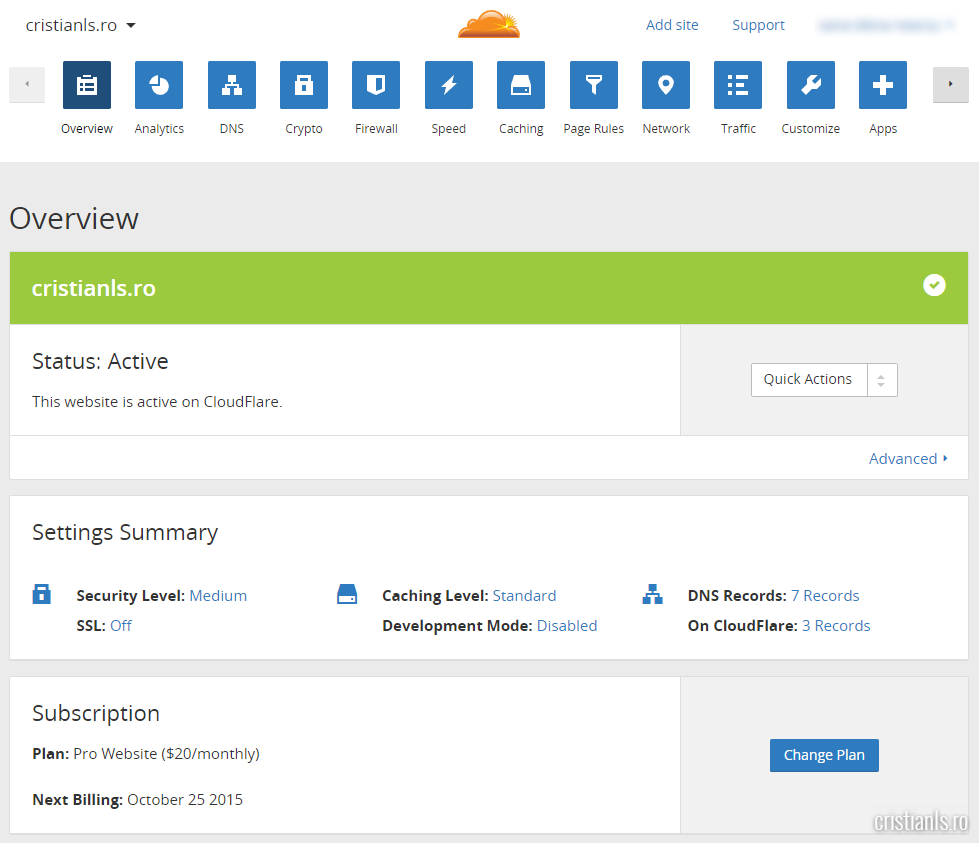Select the Customize wrench icon

click(810, 86)
